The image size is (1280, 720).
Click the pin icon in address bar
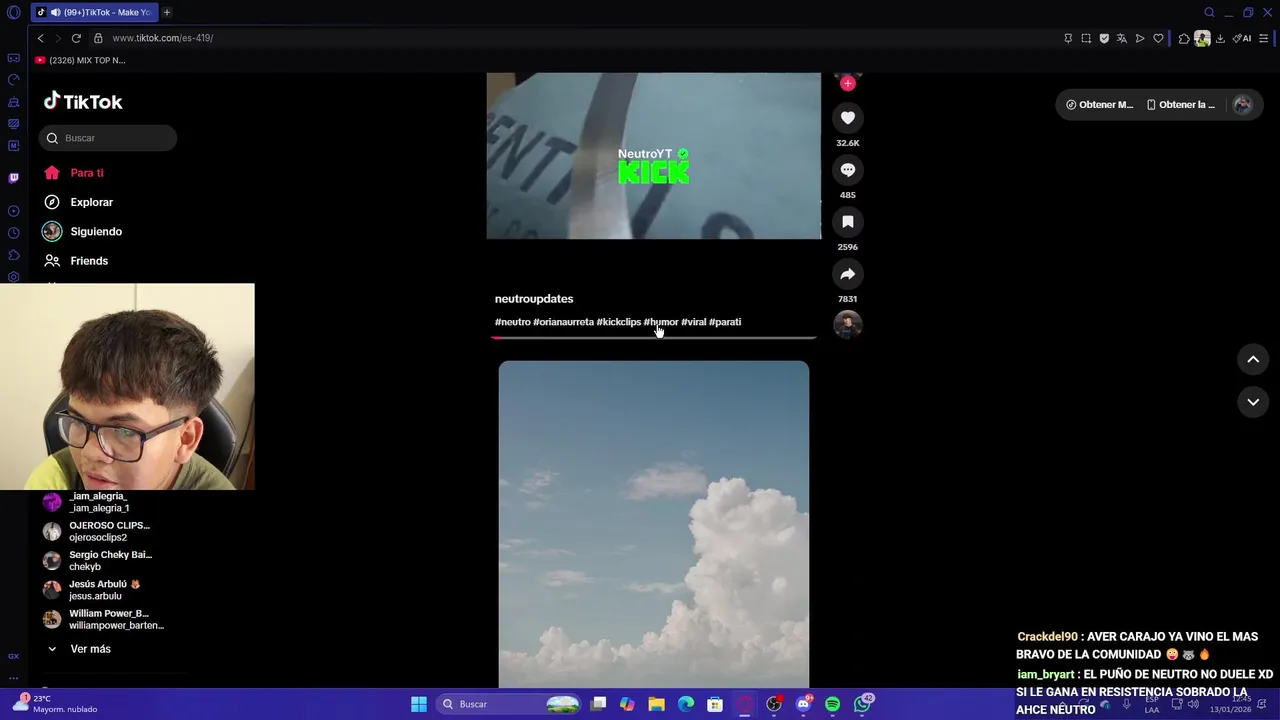coord(1068,38)
